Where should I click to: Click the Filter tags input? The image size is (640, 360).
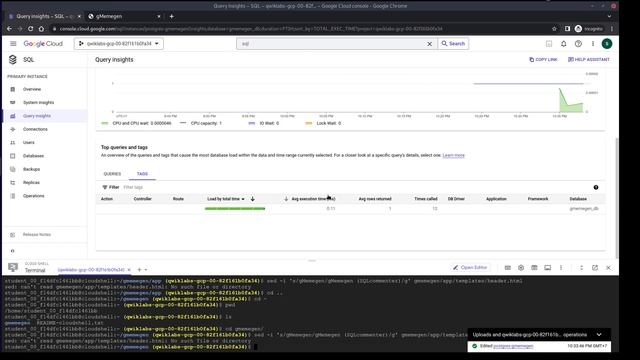coord(133,187)
